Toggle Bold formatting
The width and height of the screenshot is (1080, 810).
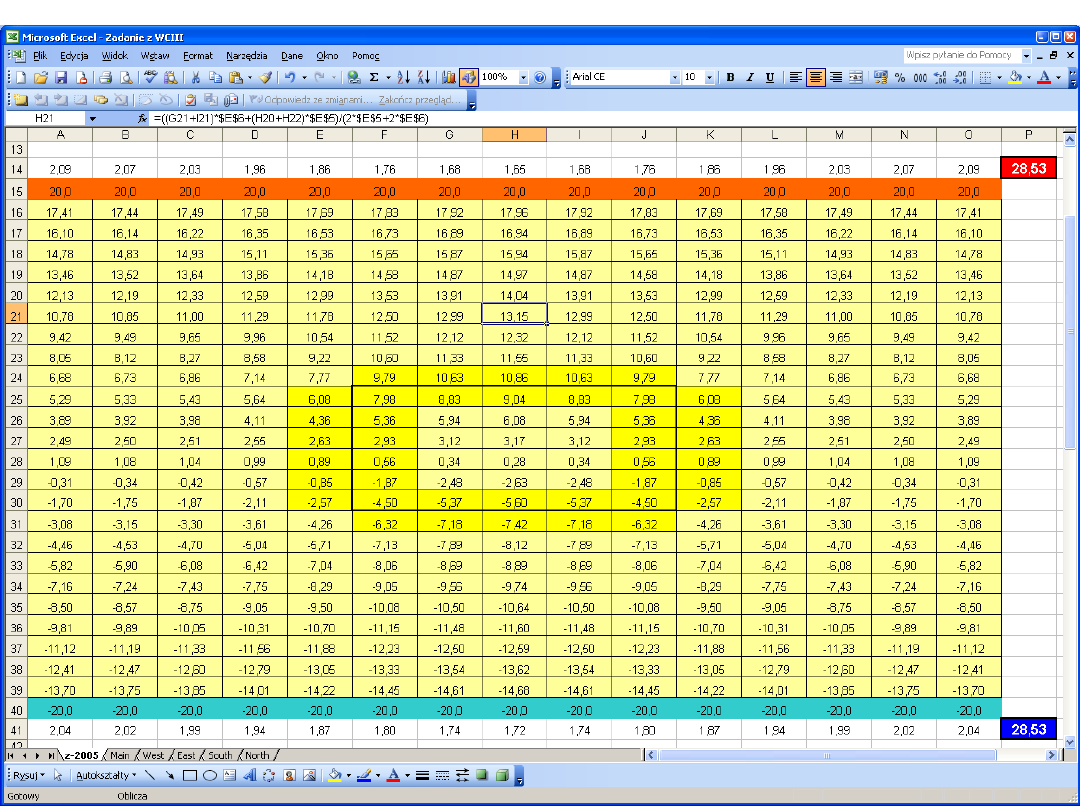(x=730, y=77)
